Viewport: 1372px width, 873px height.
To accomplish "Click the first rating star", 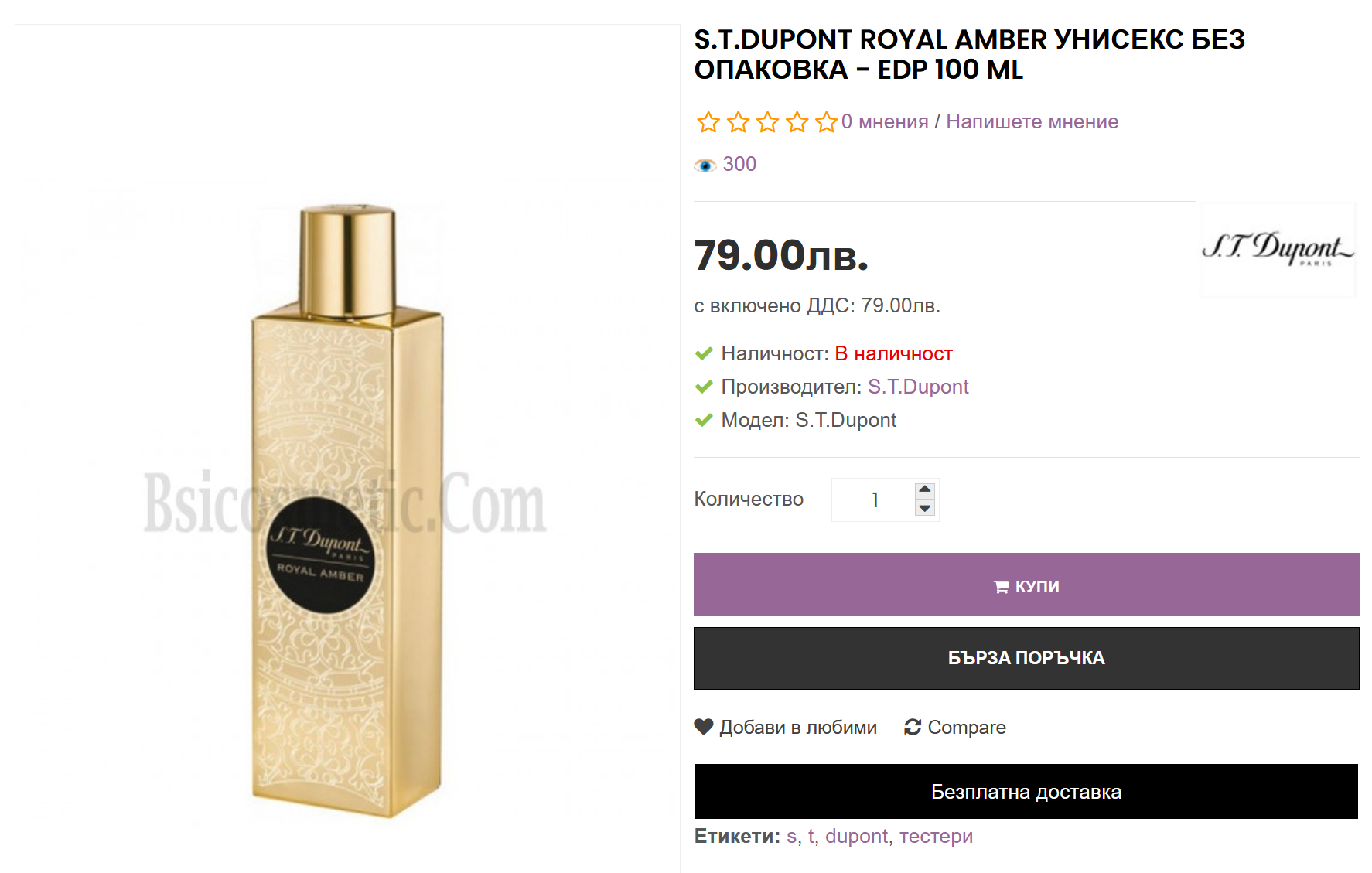I will [708, 122].
